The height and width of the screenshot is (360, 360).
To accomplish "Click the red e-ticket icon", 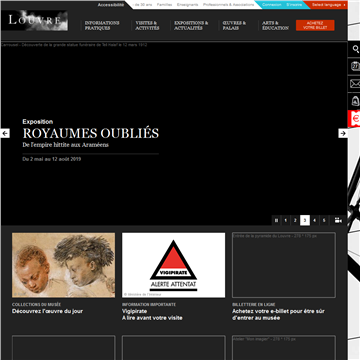I will [x=354, y=119].
